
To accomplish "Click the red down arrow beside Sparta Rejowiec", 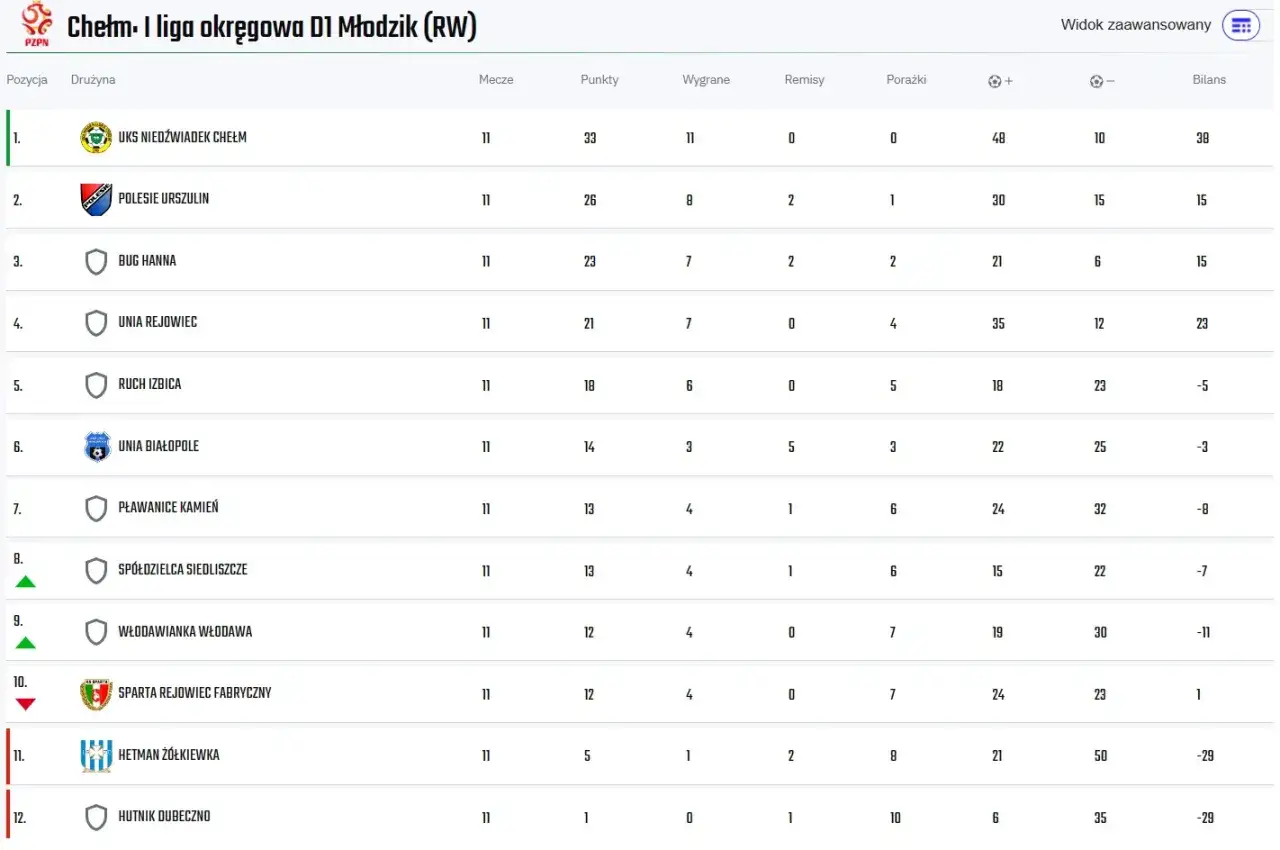I will pos(24,705).
